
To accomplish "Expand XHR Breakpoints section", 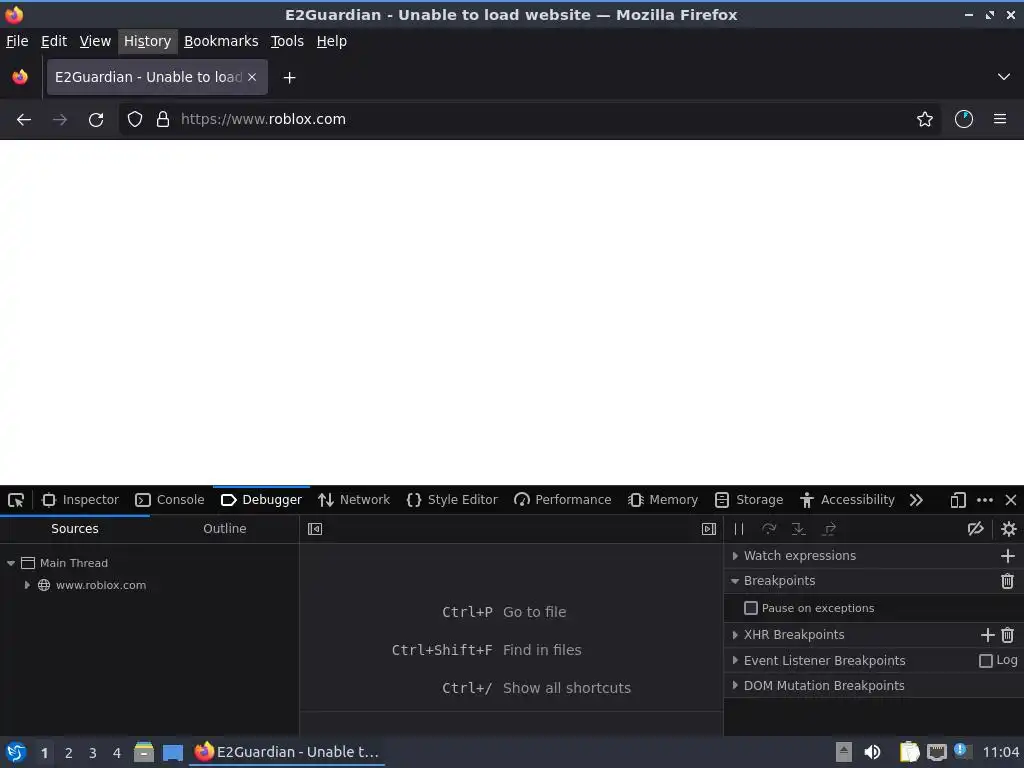I will 735,635.
